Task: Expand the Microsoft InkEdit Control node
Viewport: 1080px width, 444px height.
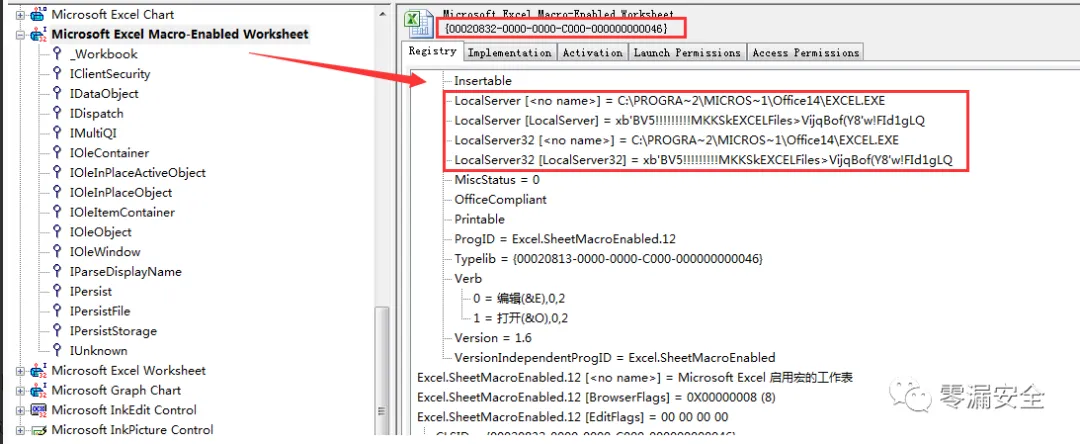Action: 19,411
